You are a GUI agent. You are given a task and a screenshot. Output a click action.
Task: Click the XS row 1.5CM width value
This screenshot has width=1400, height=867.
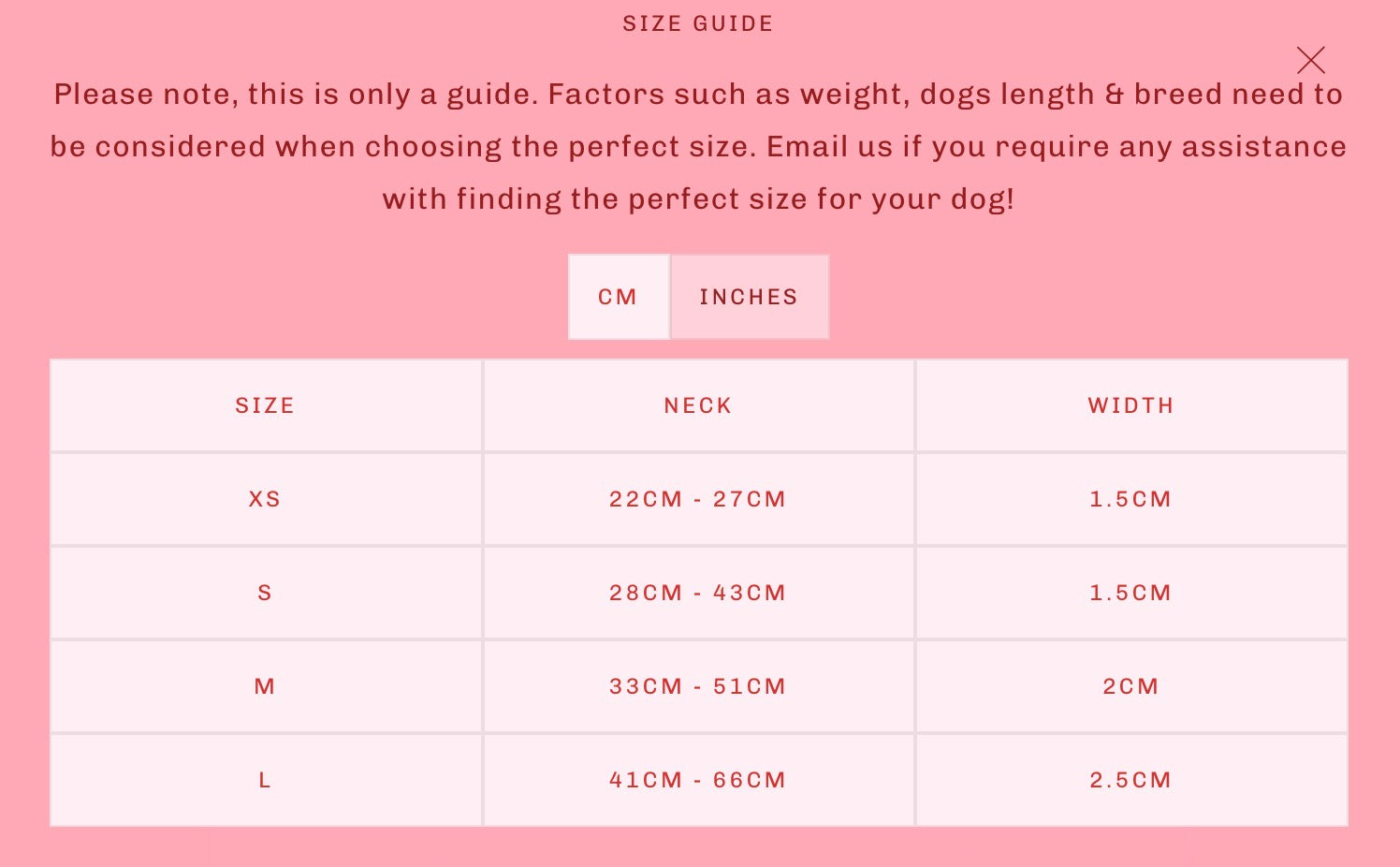coord(1130,499)
